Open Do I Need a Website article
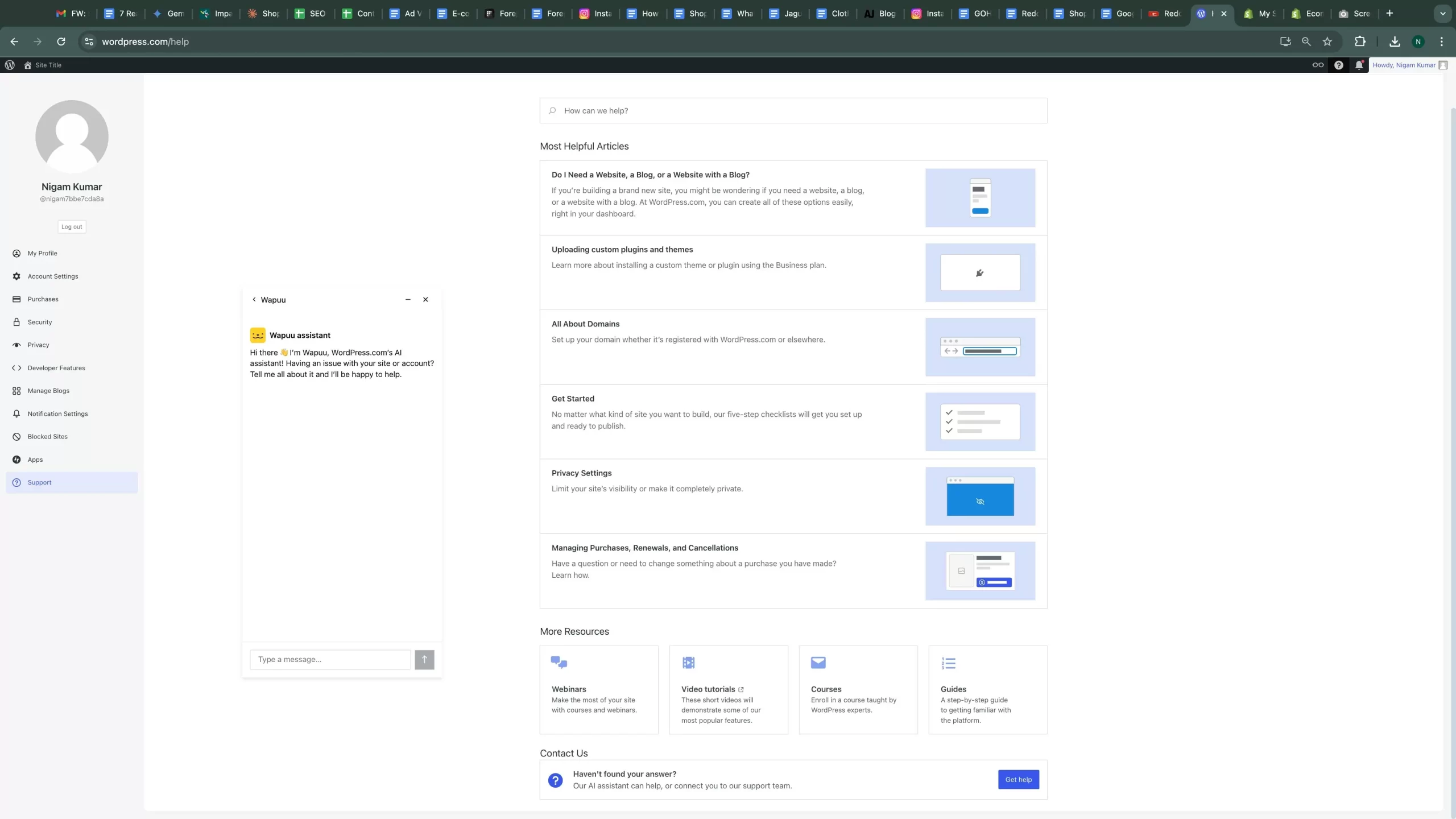Viewport: 1456px width, 819px height. click(793, 198)
